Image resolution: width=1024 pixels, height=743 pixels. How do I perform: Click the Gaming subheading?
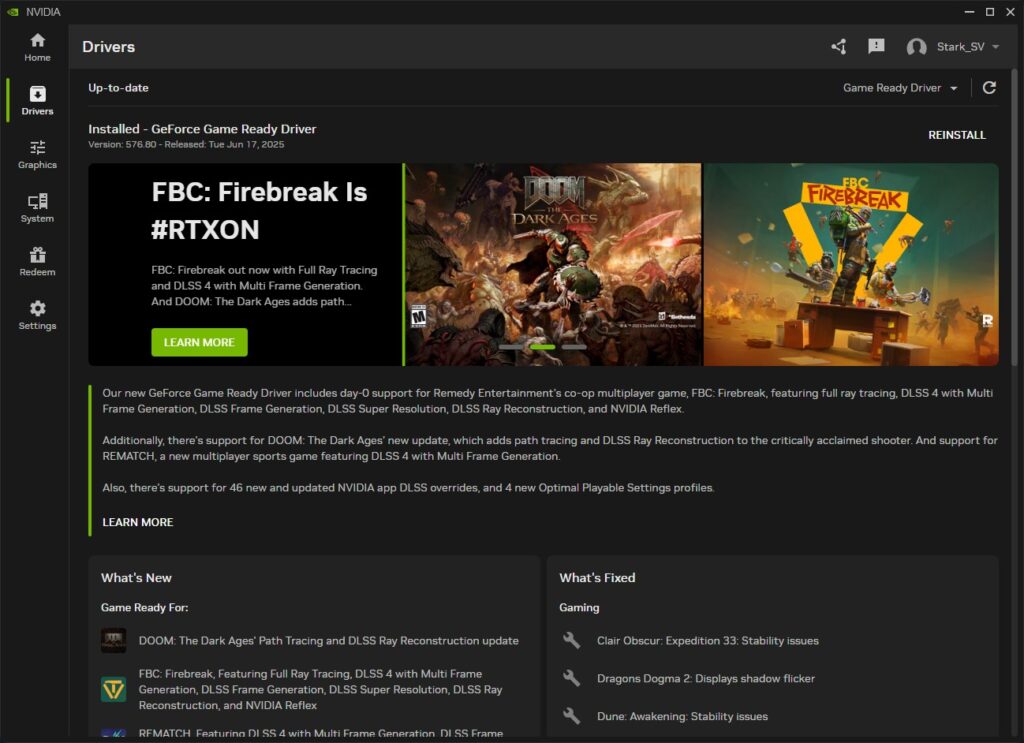579,608
